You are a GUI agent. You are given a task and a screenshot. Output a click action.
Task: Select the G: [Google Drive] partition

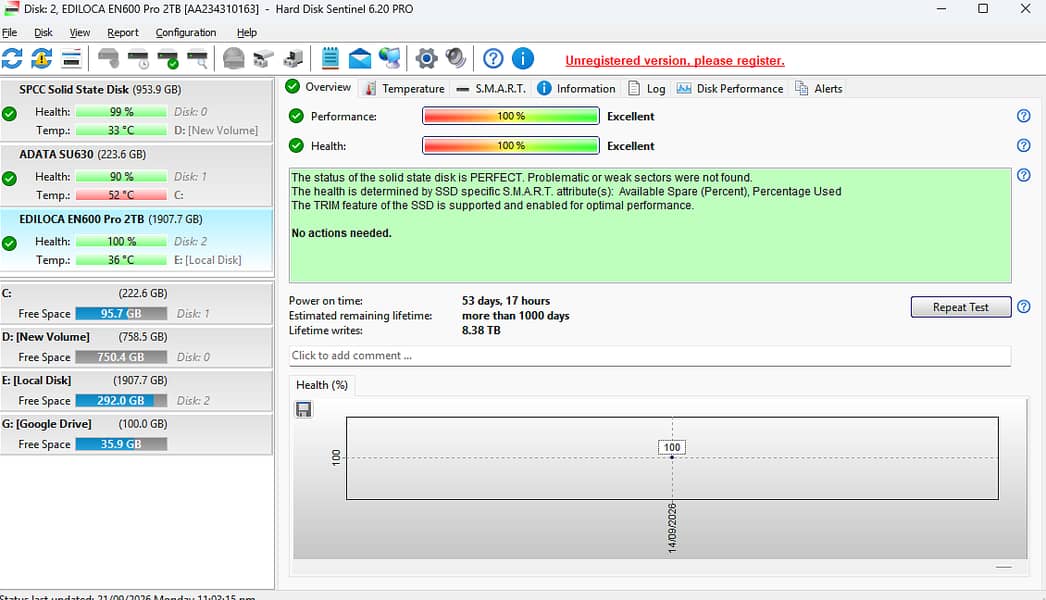[137, 434]
